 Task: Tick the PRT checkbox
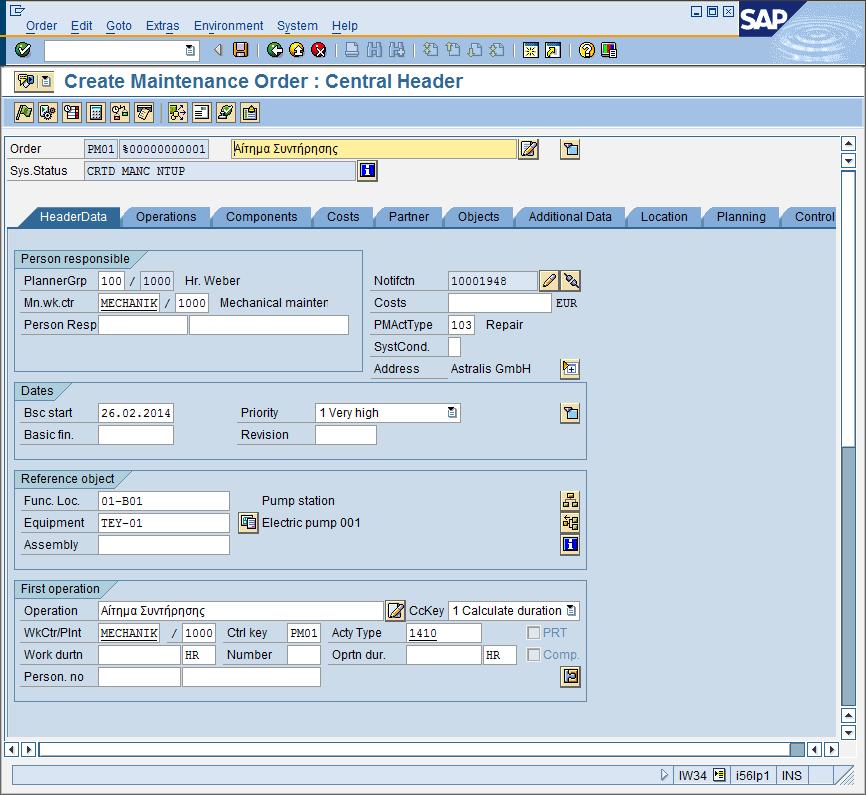[x=534, y=633]
